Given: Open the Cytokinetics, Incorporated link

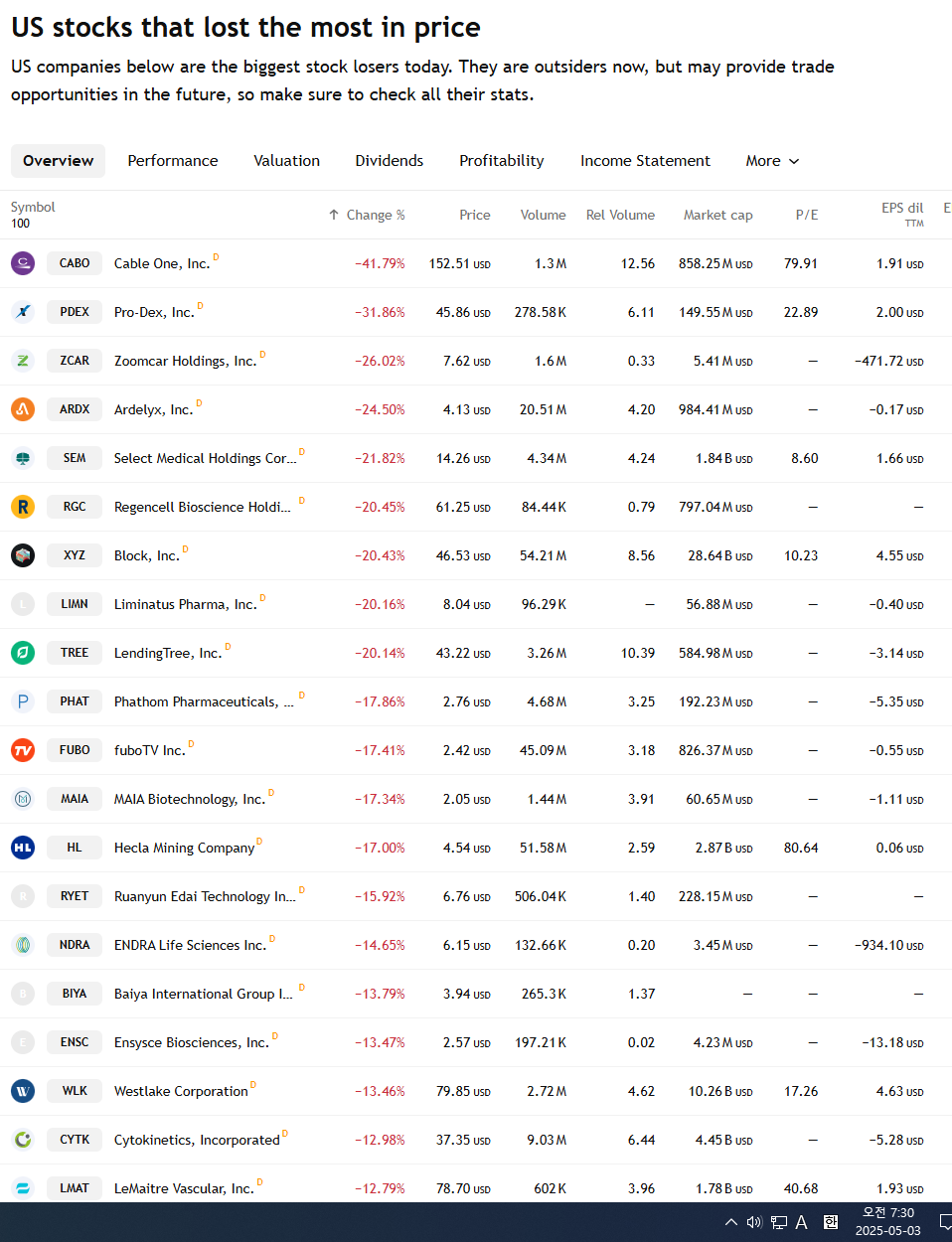Looking at the screenshot, I should click(197, 1140).
